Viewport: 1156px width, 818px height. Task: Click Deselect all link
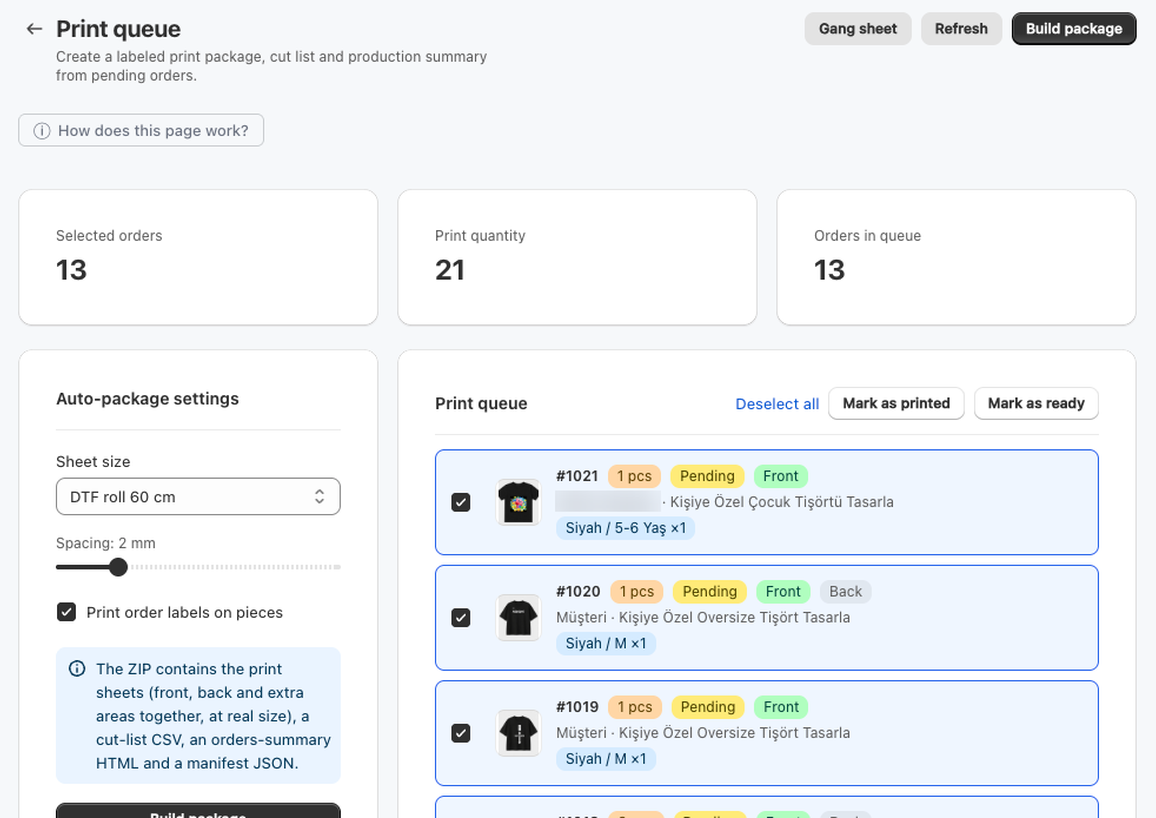[x=777, y=404]
